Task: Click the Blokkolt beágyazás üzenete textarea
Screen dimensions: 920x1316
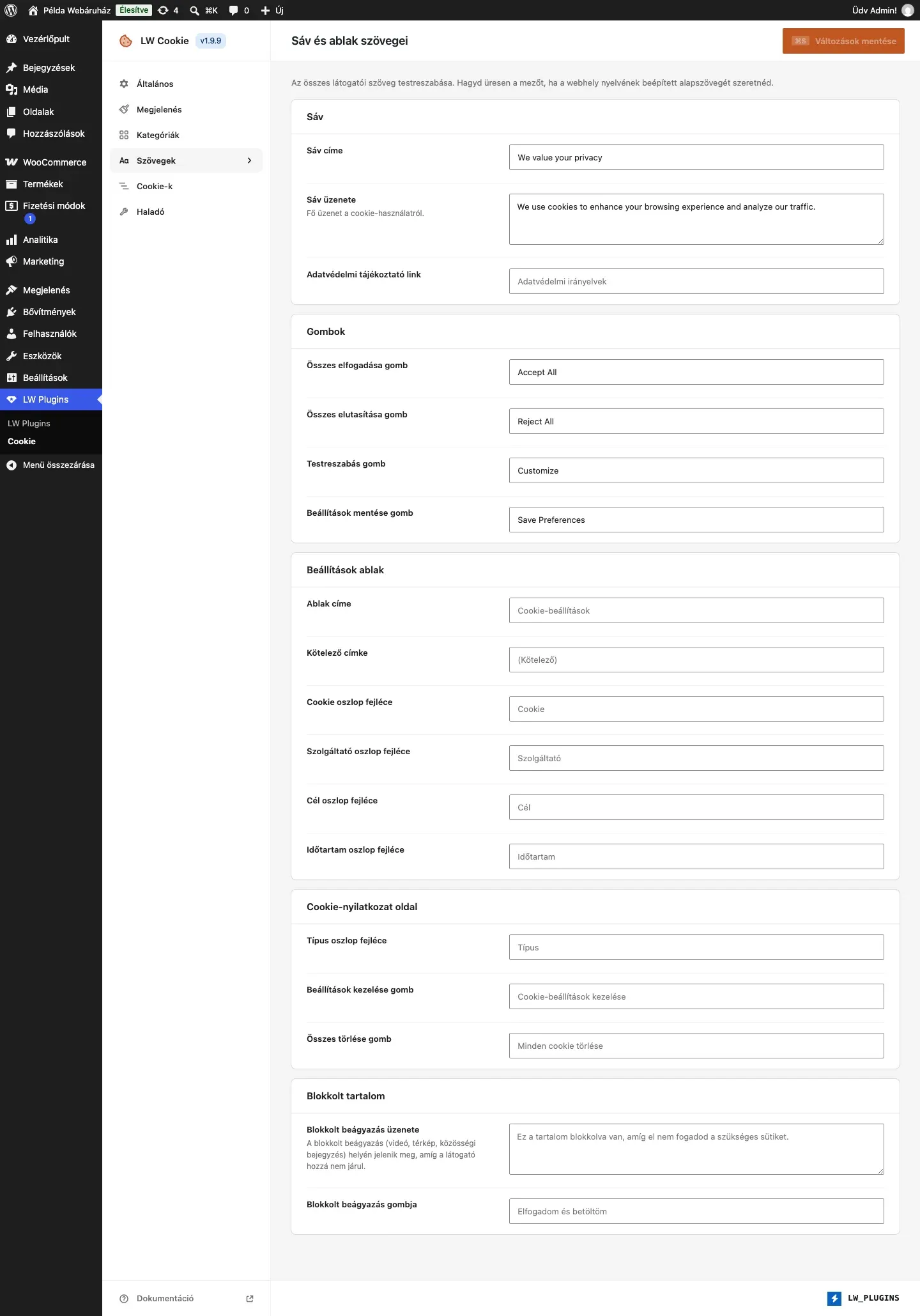Action: tap(696, 1149)
